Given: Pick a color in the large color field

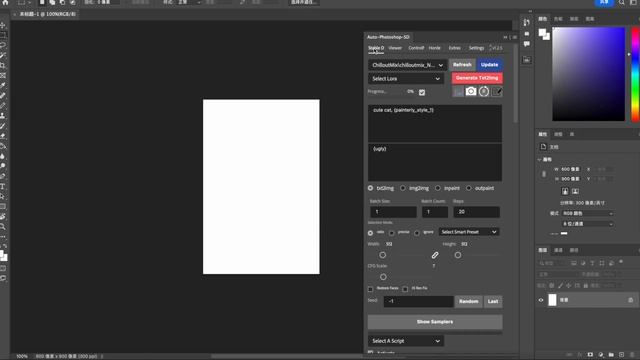Looking at the screenshot, I should [x=589, y=74].
